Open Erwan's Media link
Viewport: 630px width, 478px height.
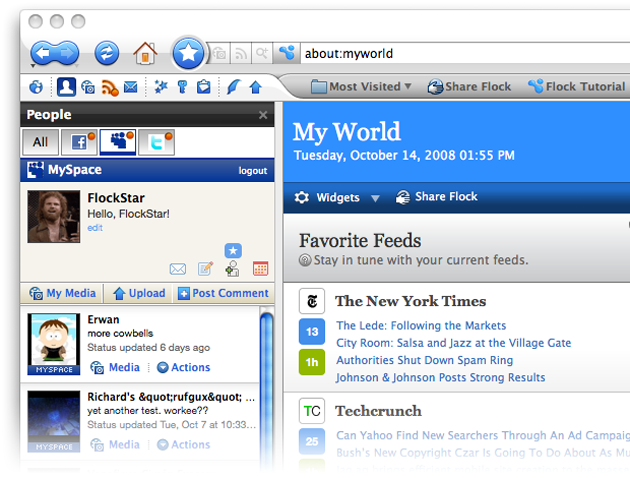pyautogui.click(x=115, y=368)
